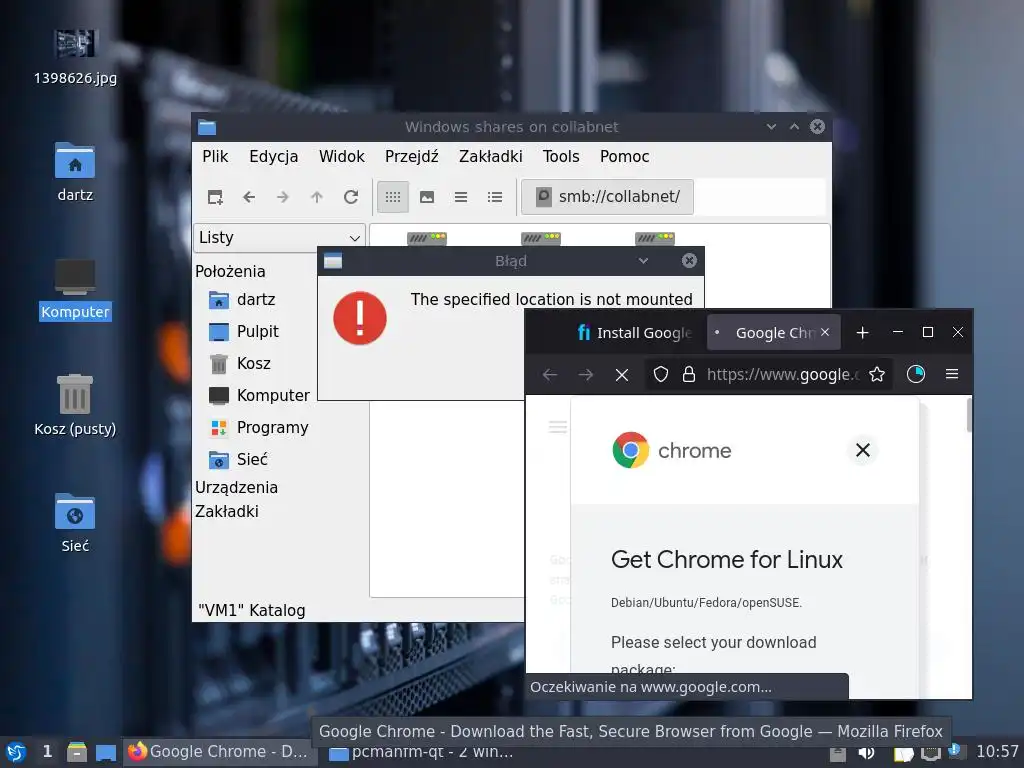The width and height of the screenshot is (1024, 768).
Task: Open a new Firefox tab
Action: tap(862, 333)
